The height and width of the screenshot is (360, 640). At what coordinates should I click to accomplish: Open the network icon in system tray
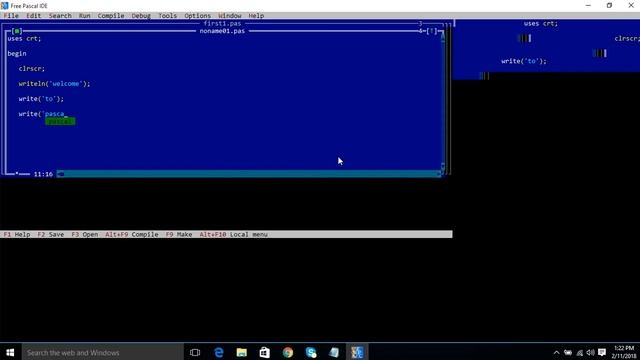click(579, 352)
